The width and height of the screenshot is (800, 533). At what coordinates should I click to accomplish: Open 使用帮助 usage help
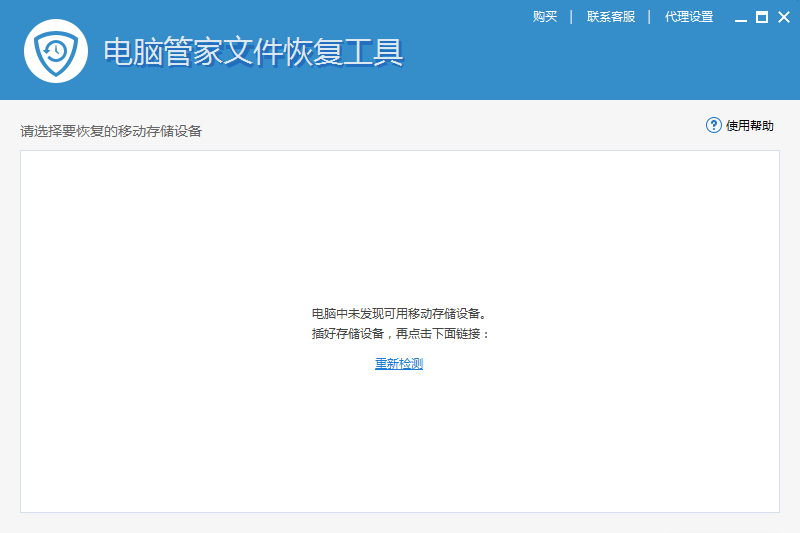[x=750, y=125]
